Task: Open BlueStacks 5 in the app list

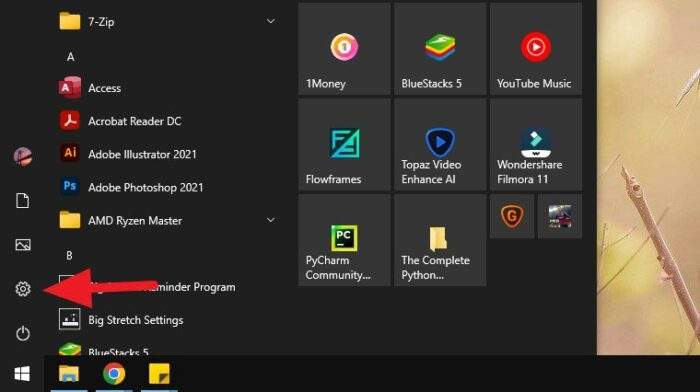Action: pos(169,349)
